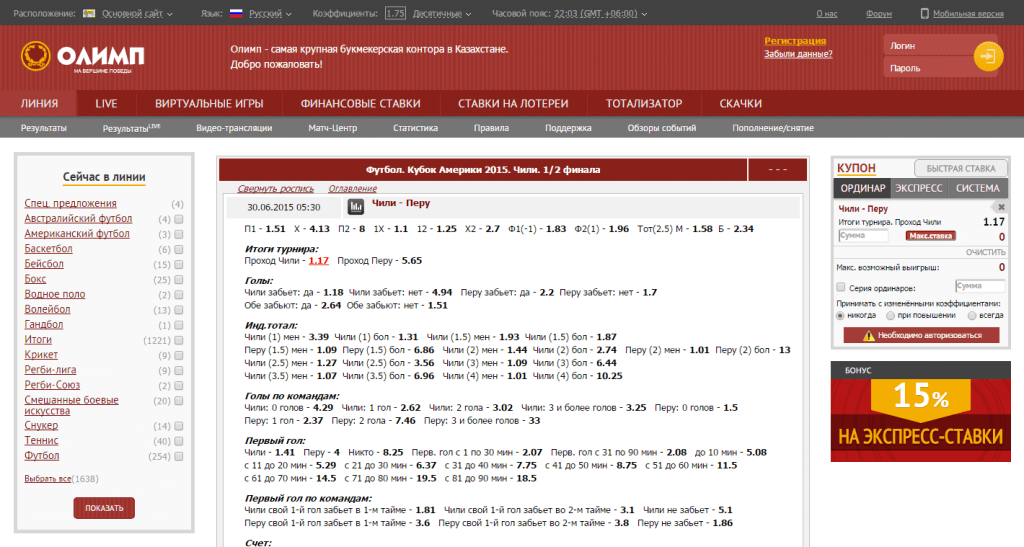Tick the Австралийский футбол checkbox
The height and width of the screenshot is (547, 1024).
click(x=179, y=219)
